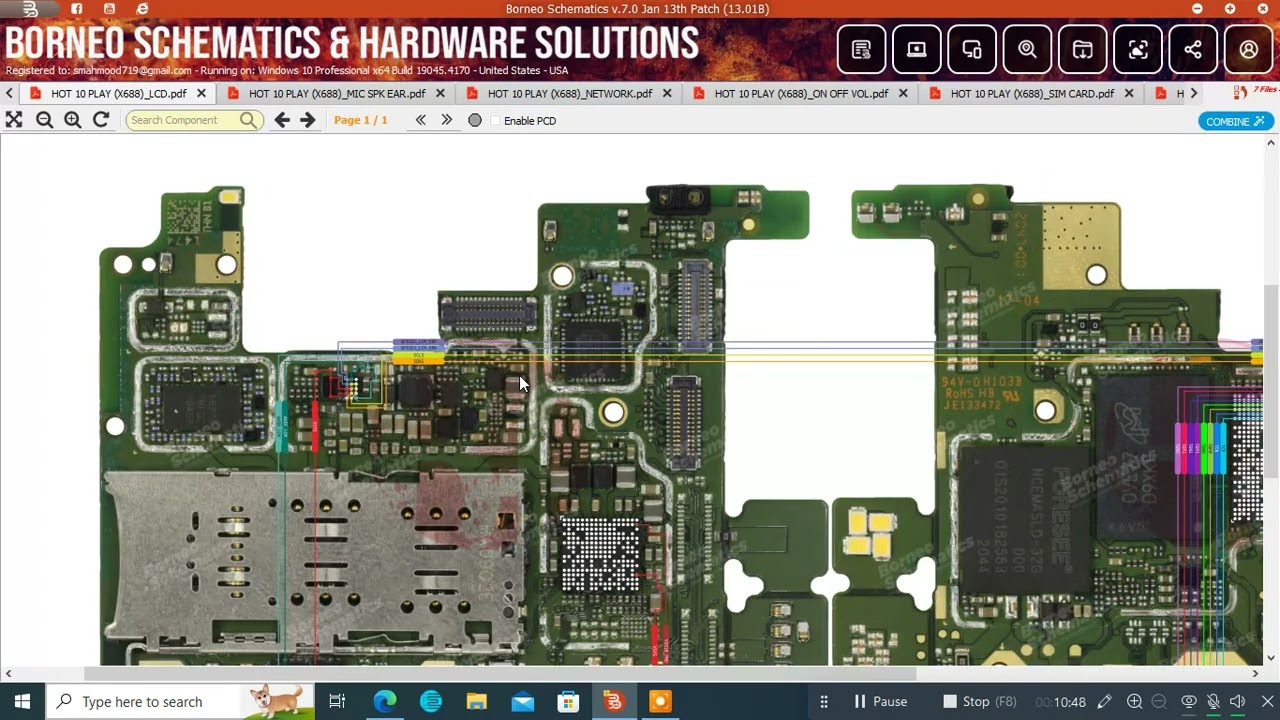This screenshot has height=720, width=1280.
Task: Click the Windows taskbar search box
Action: pyautogui.click(x=180, y=702)
